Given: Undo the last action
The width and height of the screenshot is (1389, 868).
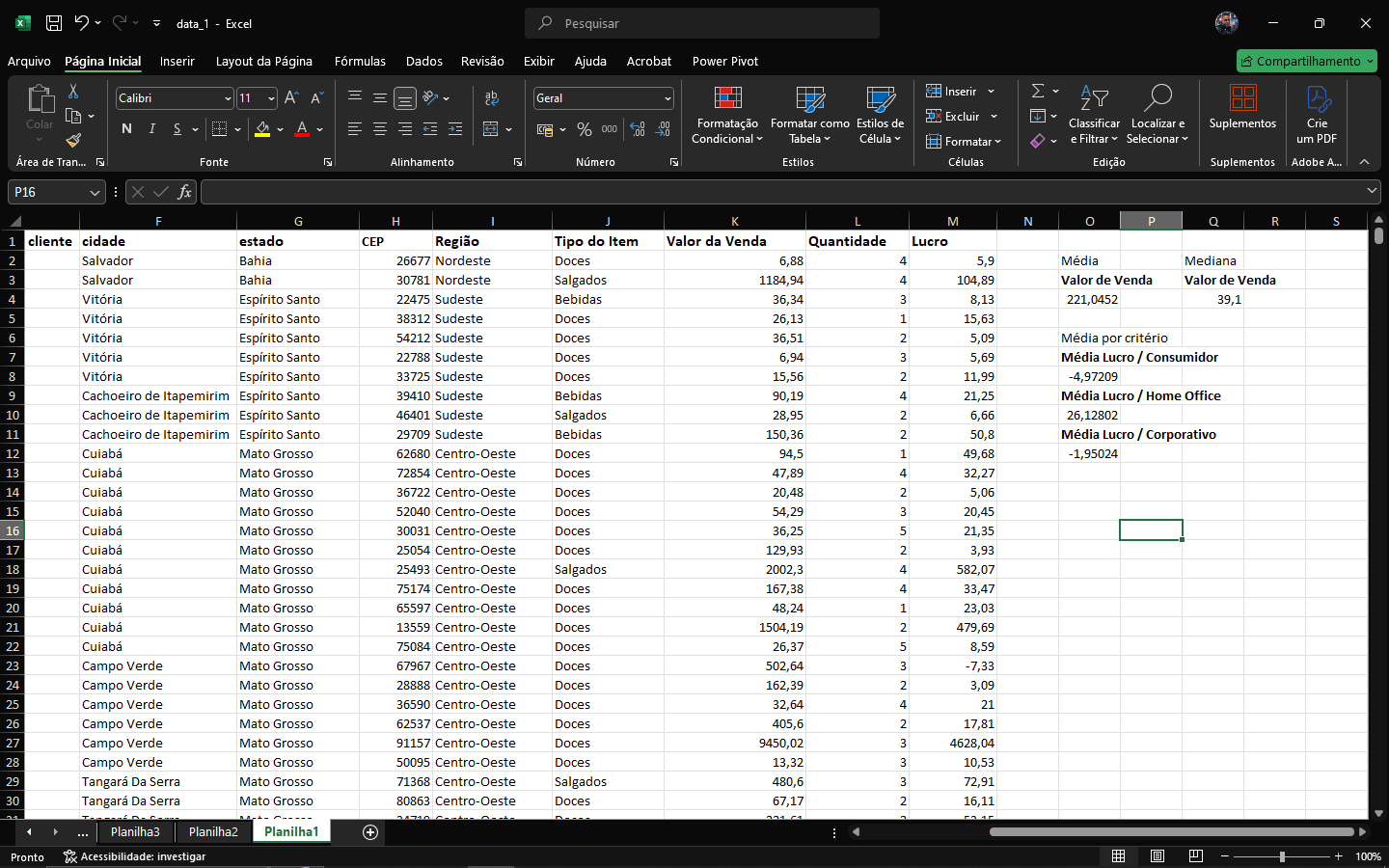Looking at the screenshot, I should (82, 23).
